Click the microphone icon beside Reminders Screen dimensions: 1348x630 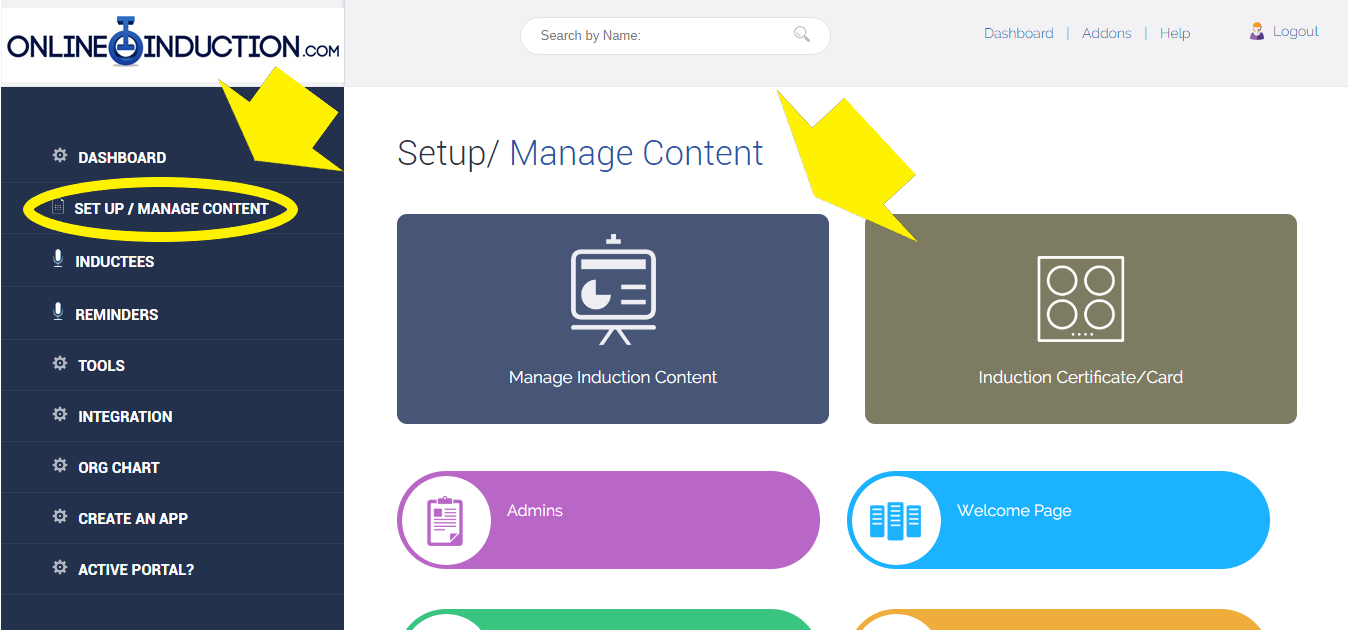click(58, 312)
